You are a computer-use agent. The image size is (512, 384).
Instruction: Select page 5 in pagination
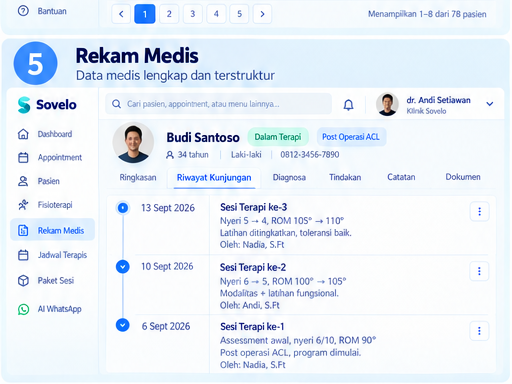pyautogui.click(x=239, y=14)
